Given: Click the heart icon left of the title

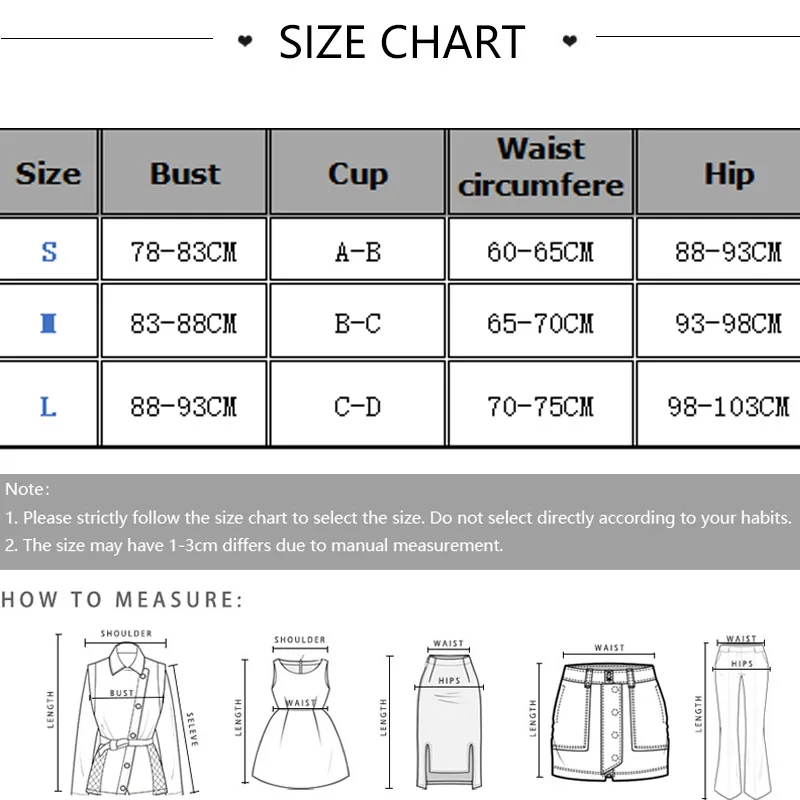Looking at the screenshot, I should pyautogui.click(x=245, y=41).
